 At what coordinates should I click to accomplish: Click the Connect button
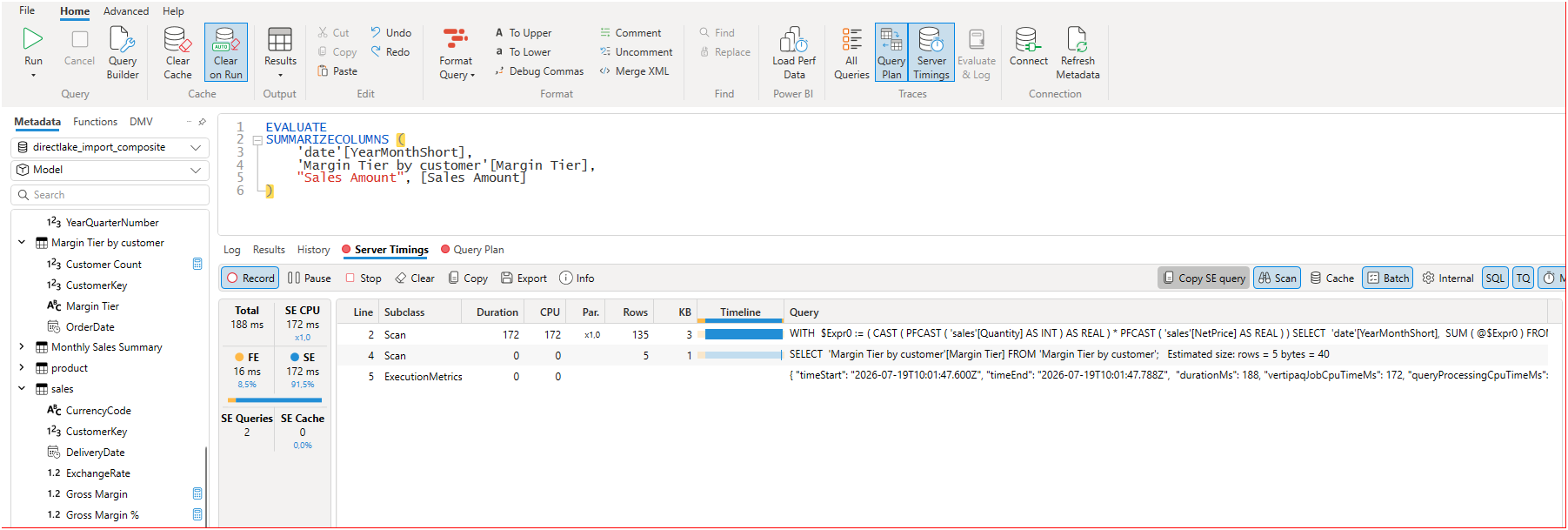(1029, 46)
